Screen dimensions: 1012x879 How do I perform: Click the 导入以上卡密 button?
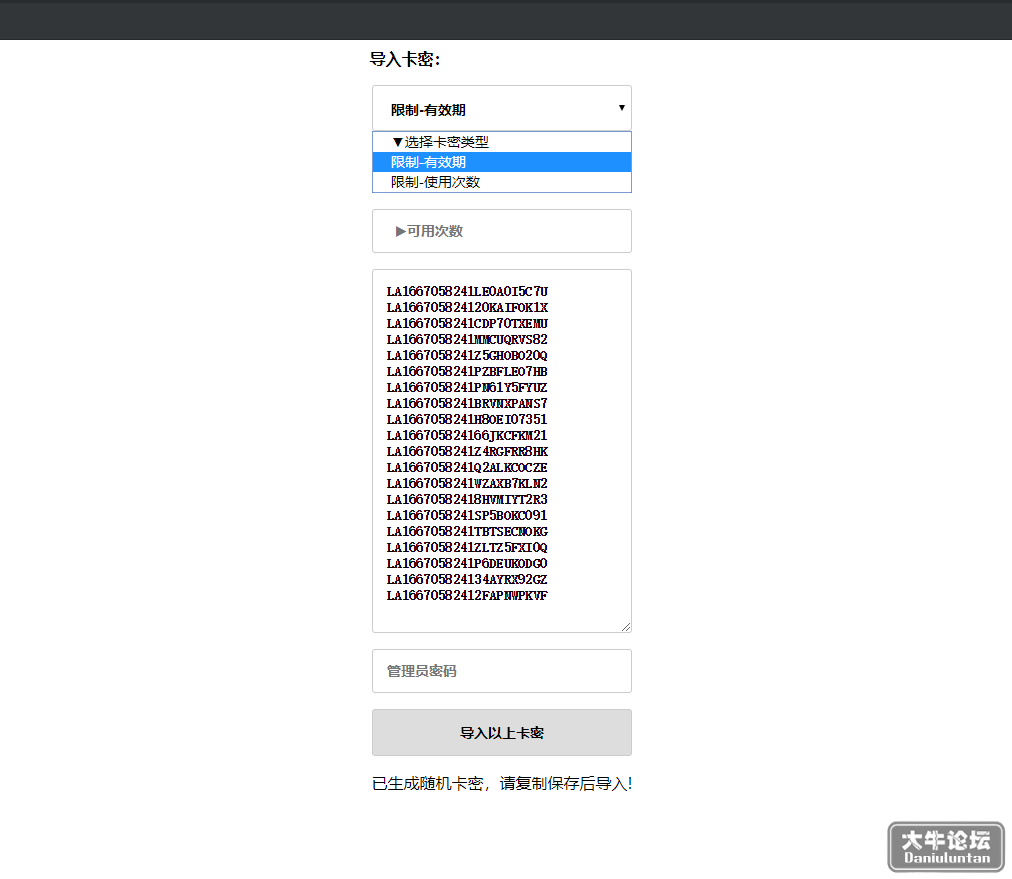(501, 732)
